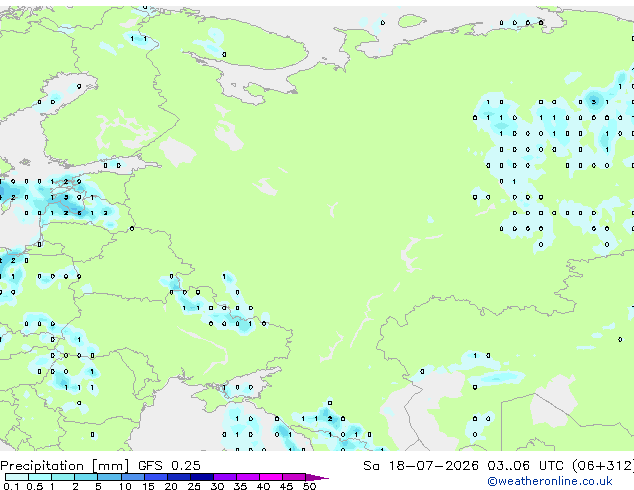Click the above-50 arrow tip of legend

[x=317, y=478]
